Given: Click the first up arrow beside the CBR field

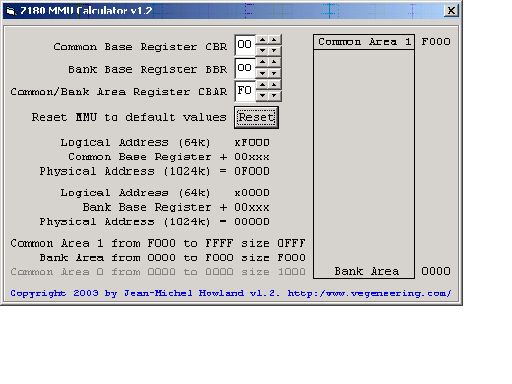Looking at the screenshot, I should coord(263,40).
